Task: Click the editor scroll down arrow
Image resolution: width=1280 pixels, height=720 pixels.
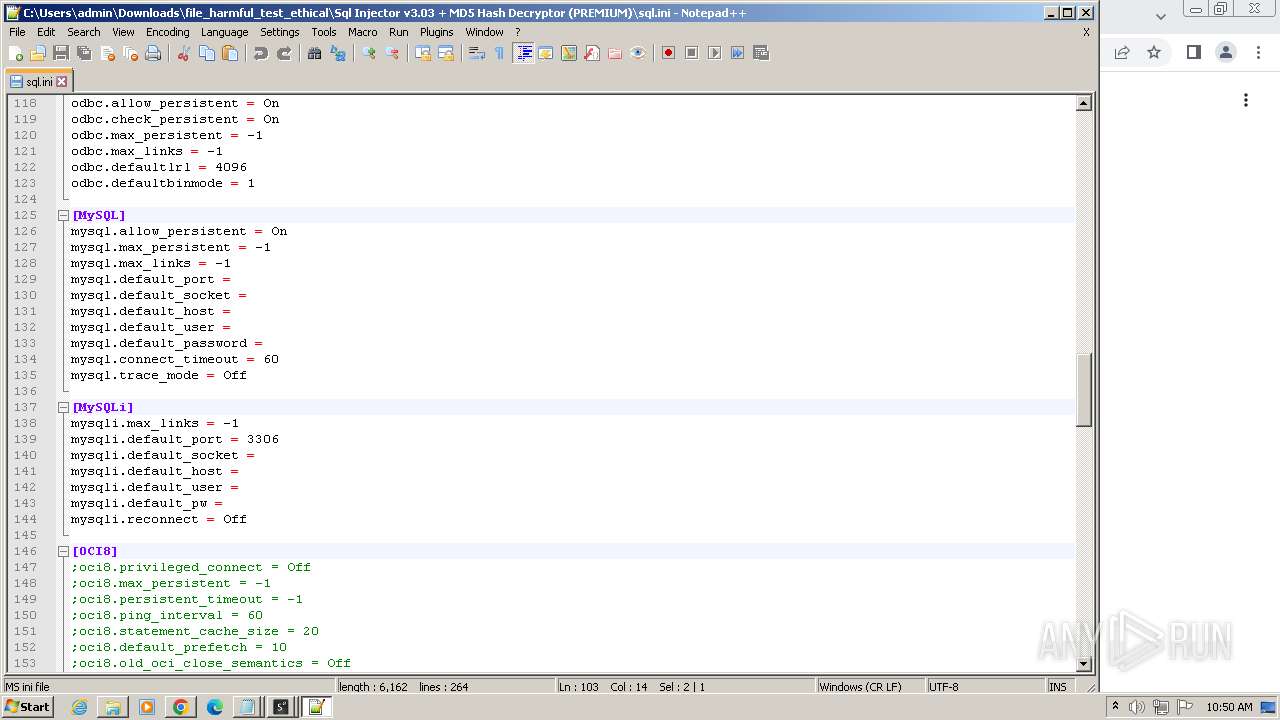Action: tap(1083, 663)
